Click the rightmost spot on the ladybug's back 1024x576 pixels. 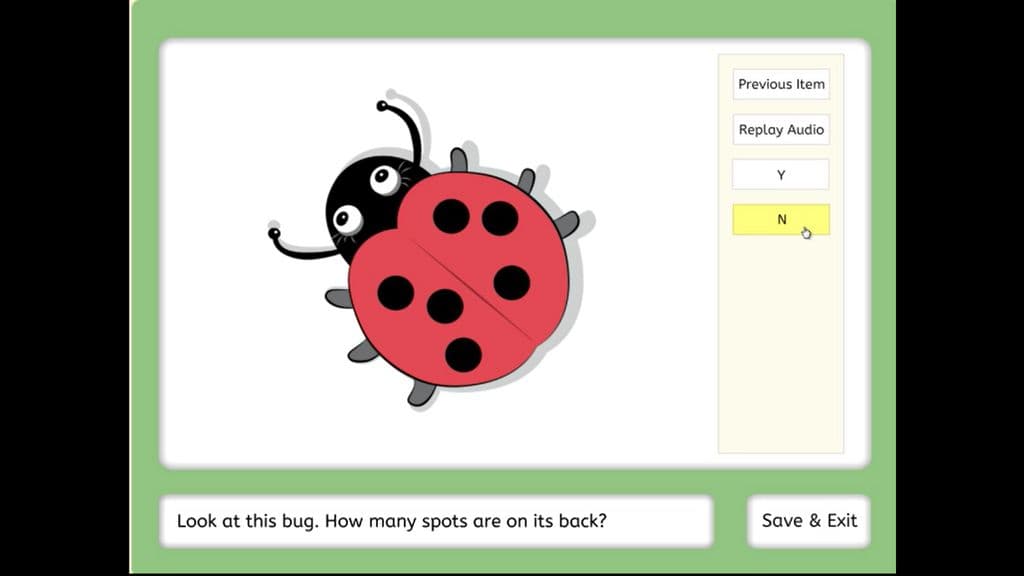coord(512,283)
